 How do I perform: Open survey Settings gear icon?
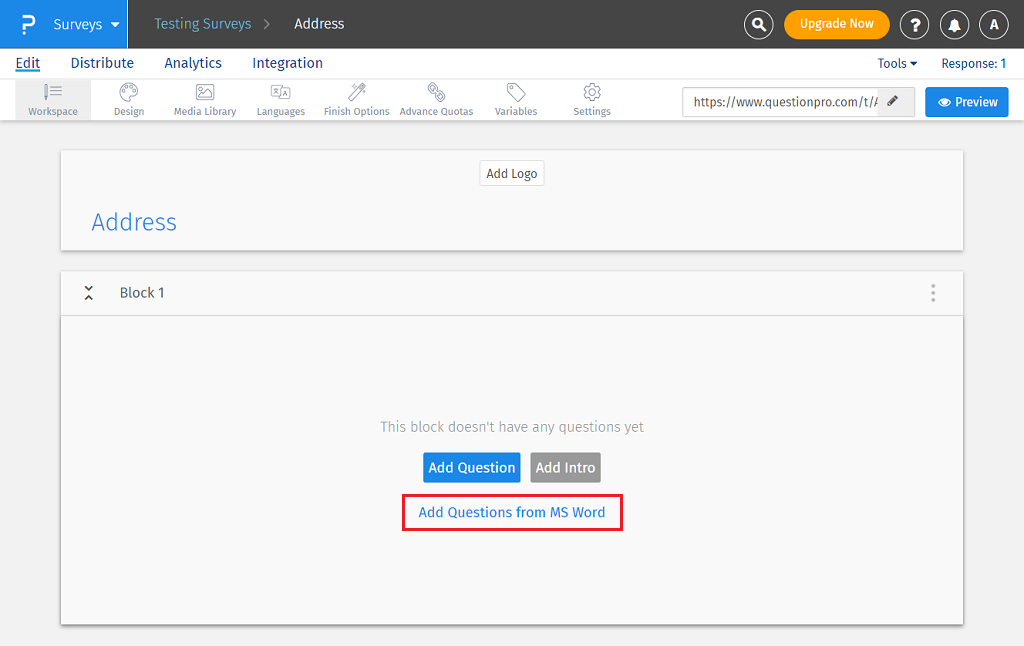[x=591, y=99]
